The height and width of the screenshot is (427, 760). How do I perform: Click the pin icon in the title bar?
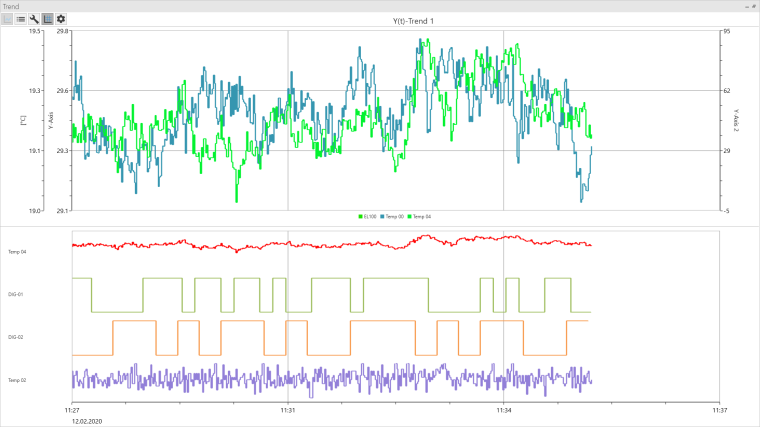tap(753, 6)
